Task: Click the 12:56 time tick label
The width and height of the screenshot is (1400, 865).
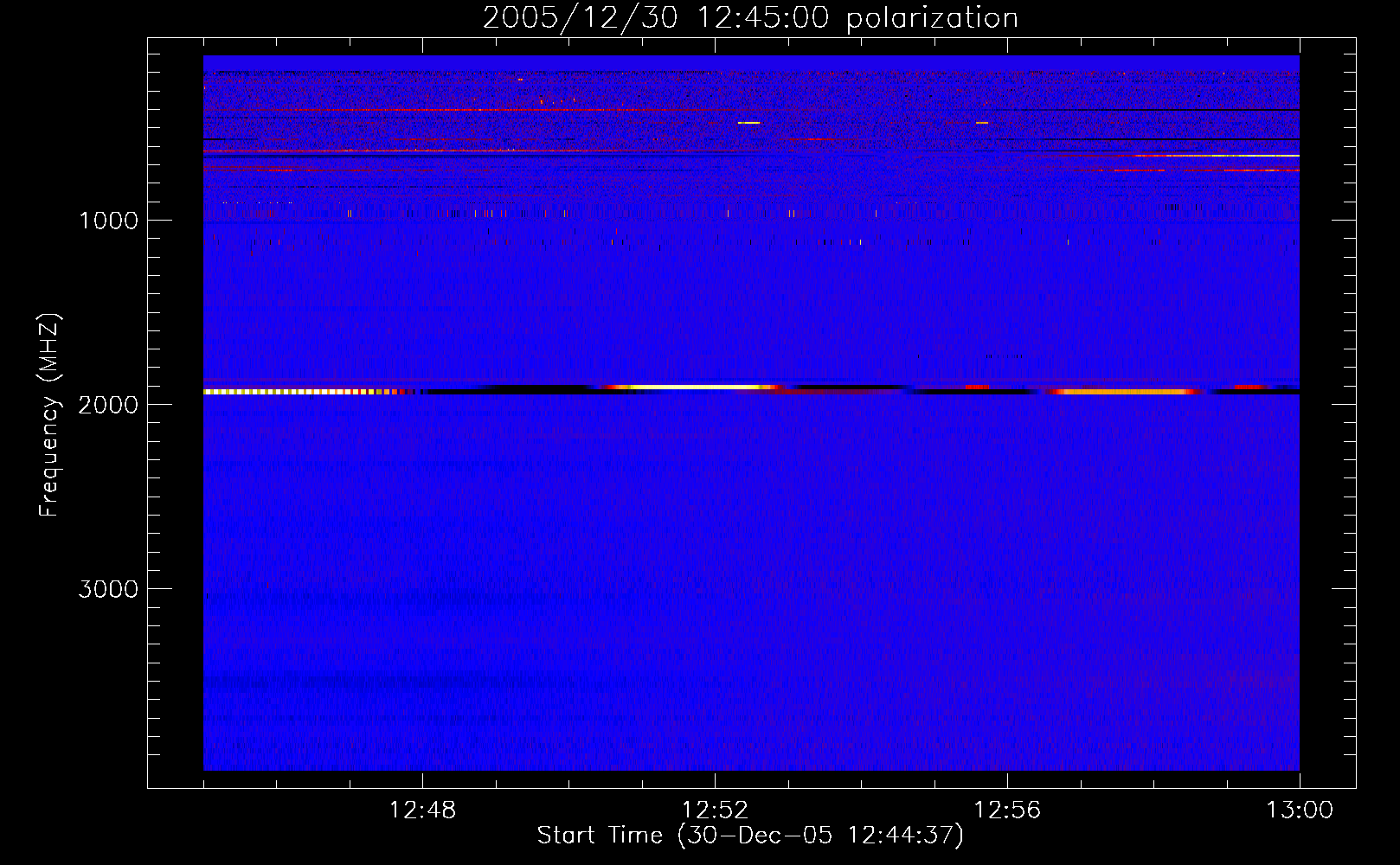Action: click(x=1007, y=811)
